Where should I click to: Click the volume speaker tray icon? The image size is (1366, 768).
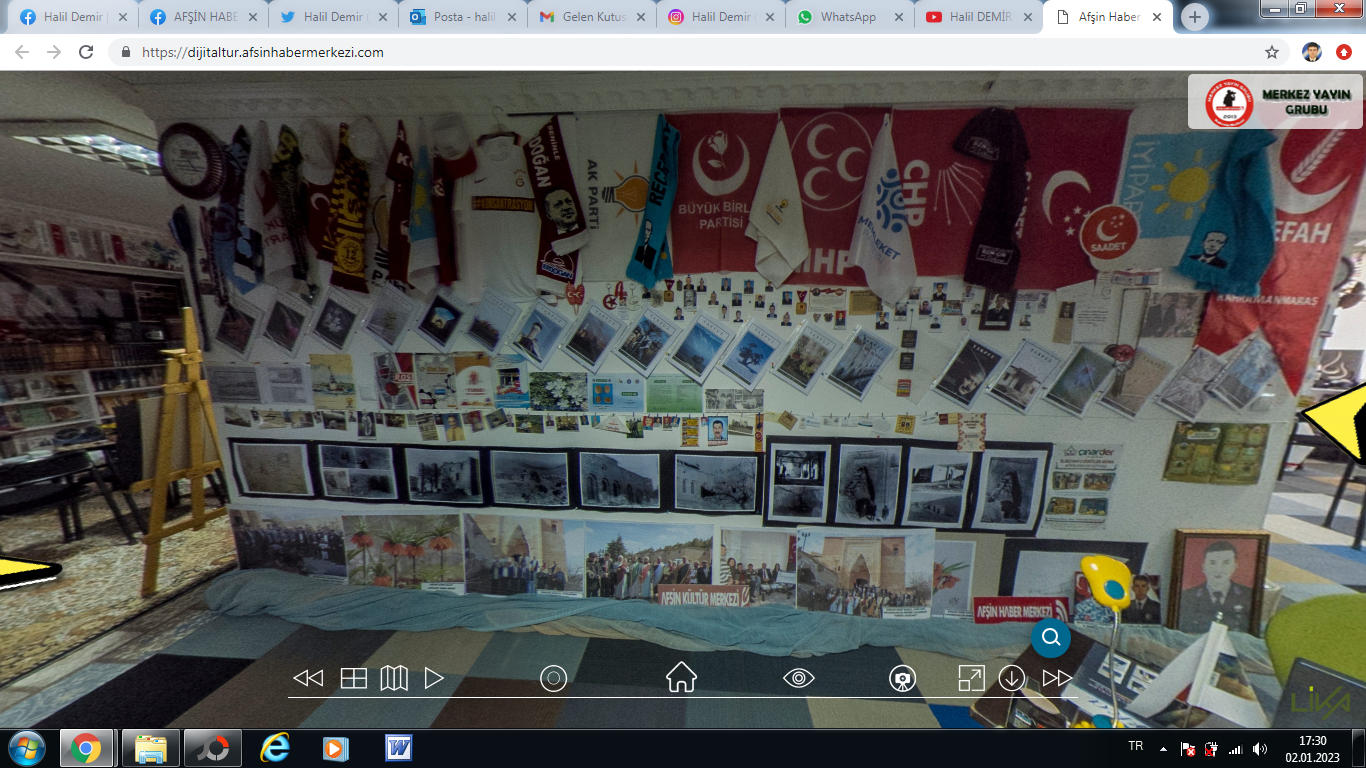[1259, 749]
